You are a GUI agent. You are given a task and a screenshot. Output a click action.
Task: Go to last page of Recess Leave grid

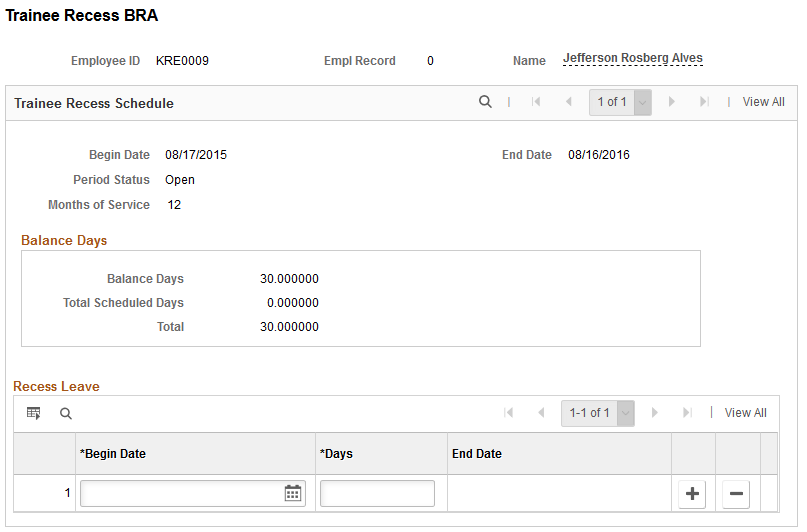(x=687, y=413)
